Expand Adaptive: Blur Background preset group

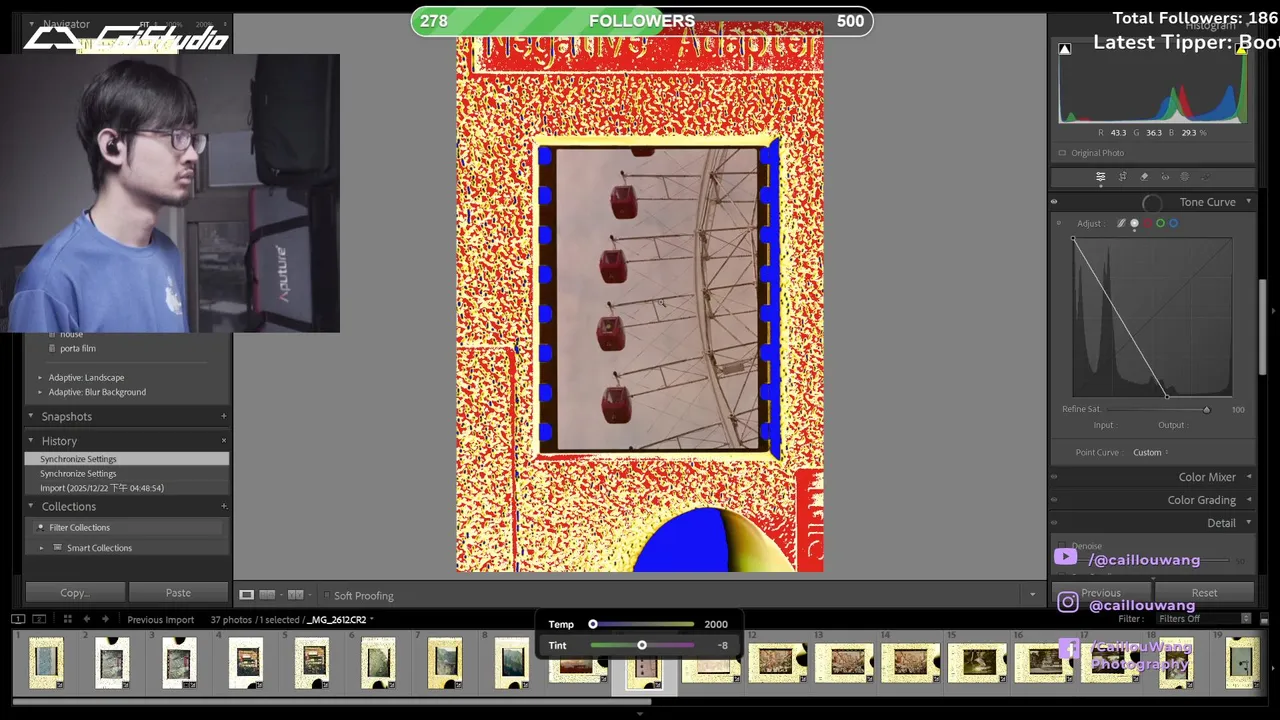click(40, 392)
